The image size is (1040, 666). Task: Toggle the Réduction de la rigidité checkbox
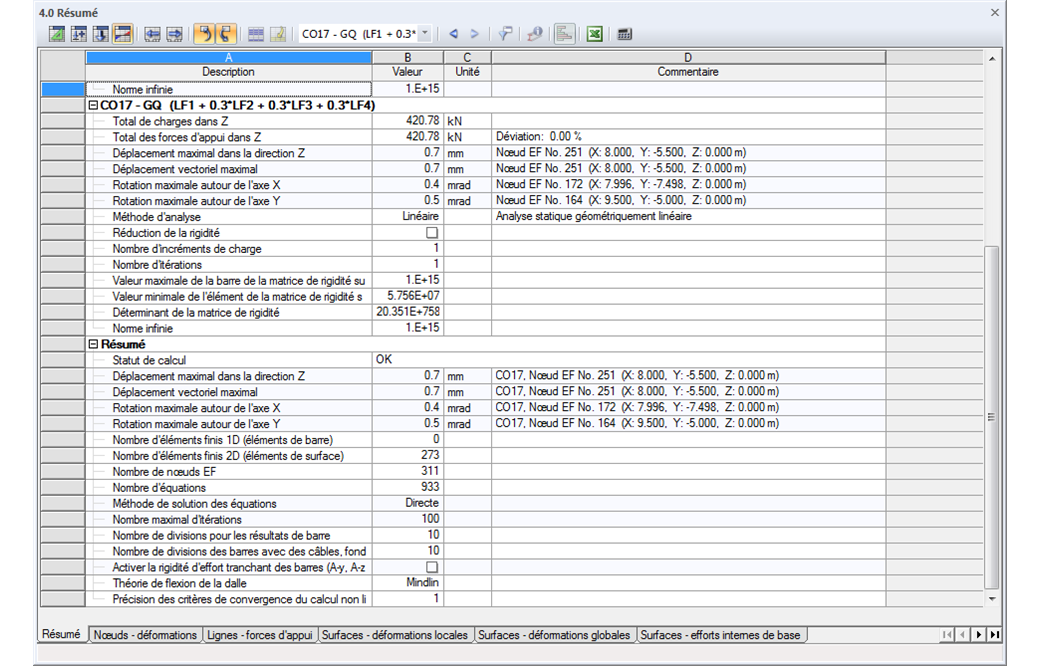point(432,233)
